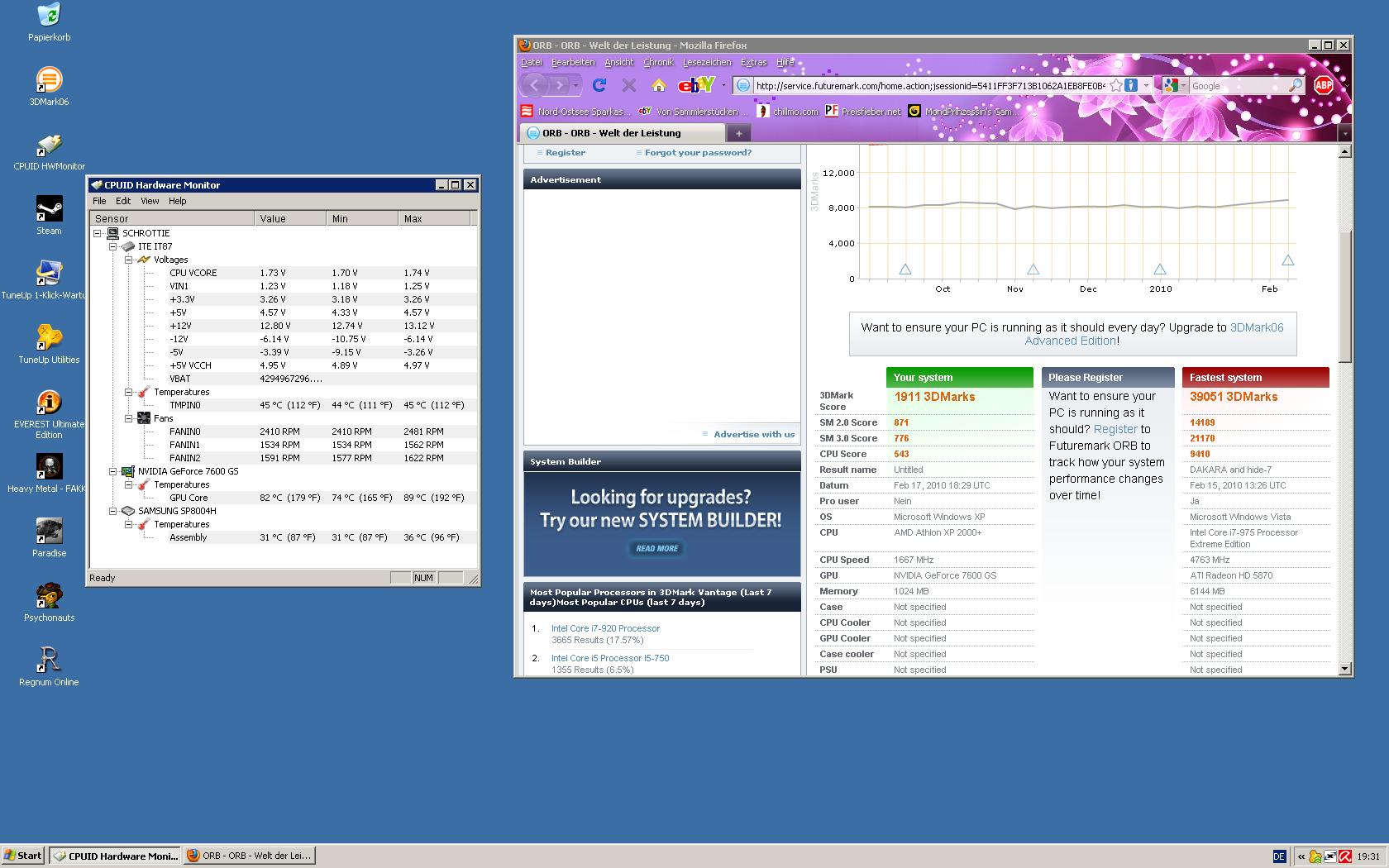Open the Windows Start menu
Image resolution: width=1389 pixels, height=868 pixels.
pyautogui.click(x=23, y=856)
